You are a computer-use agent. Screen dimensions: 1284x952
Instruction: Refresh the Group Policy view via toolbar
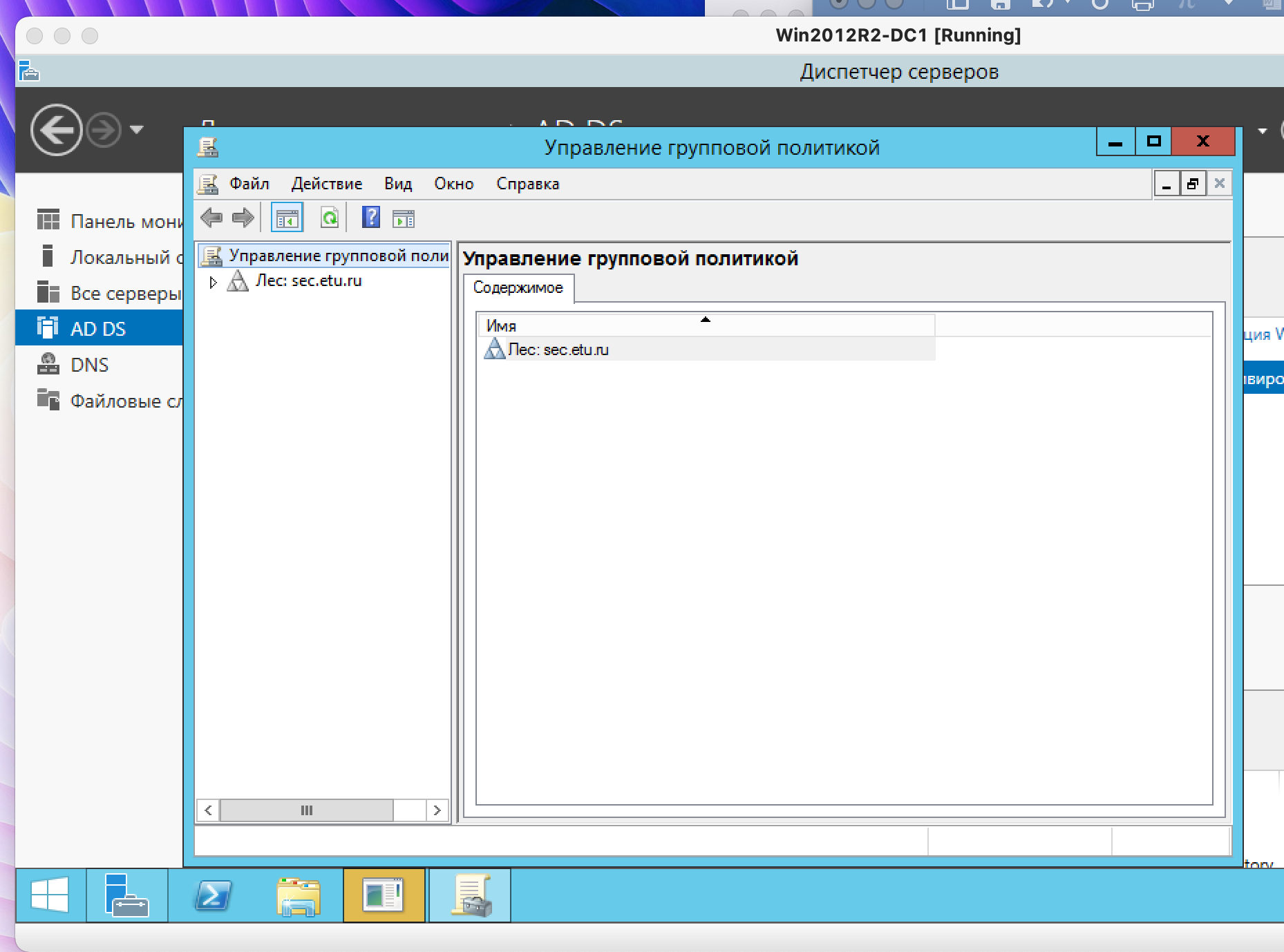tap(330, 218)
